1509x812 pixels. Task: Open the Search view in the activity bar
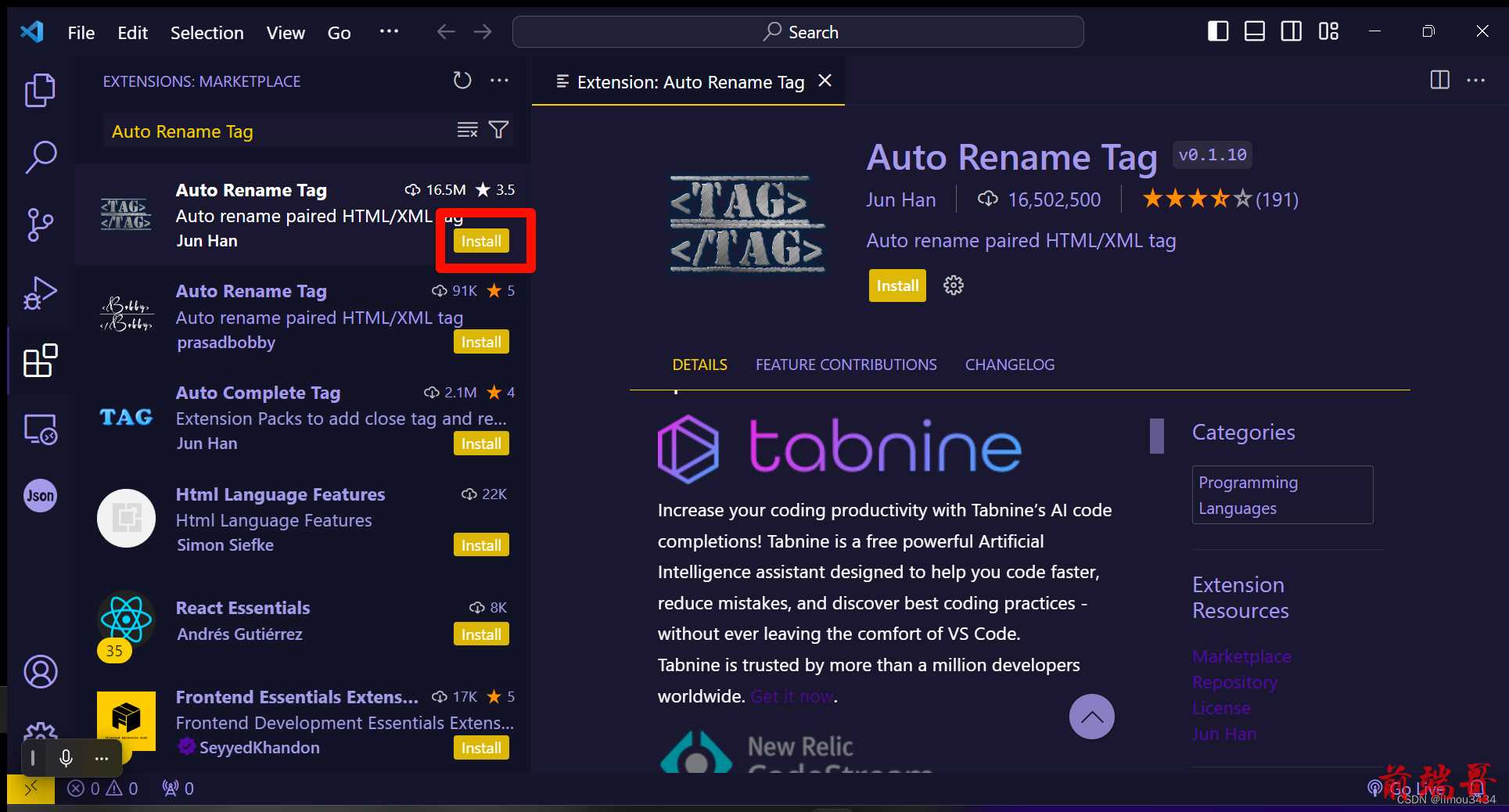pos(40,157)
